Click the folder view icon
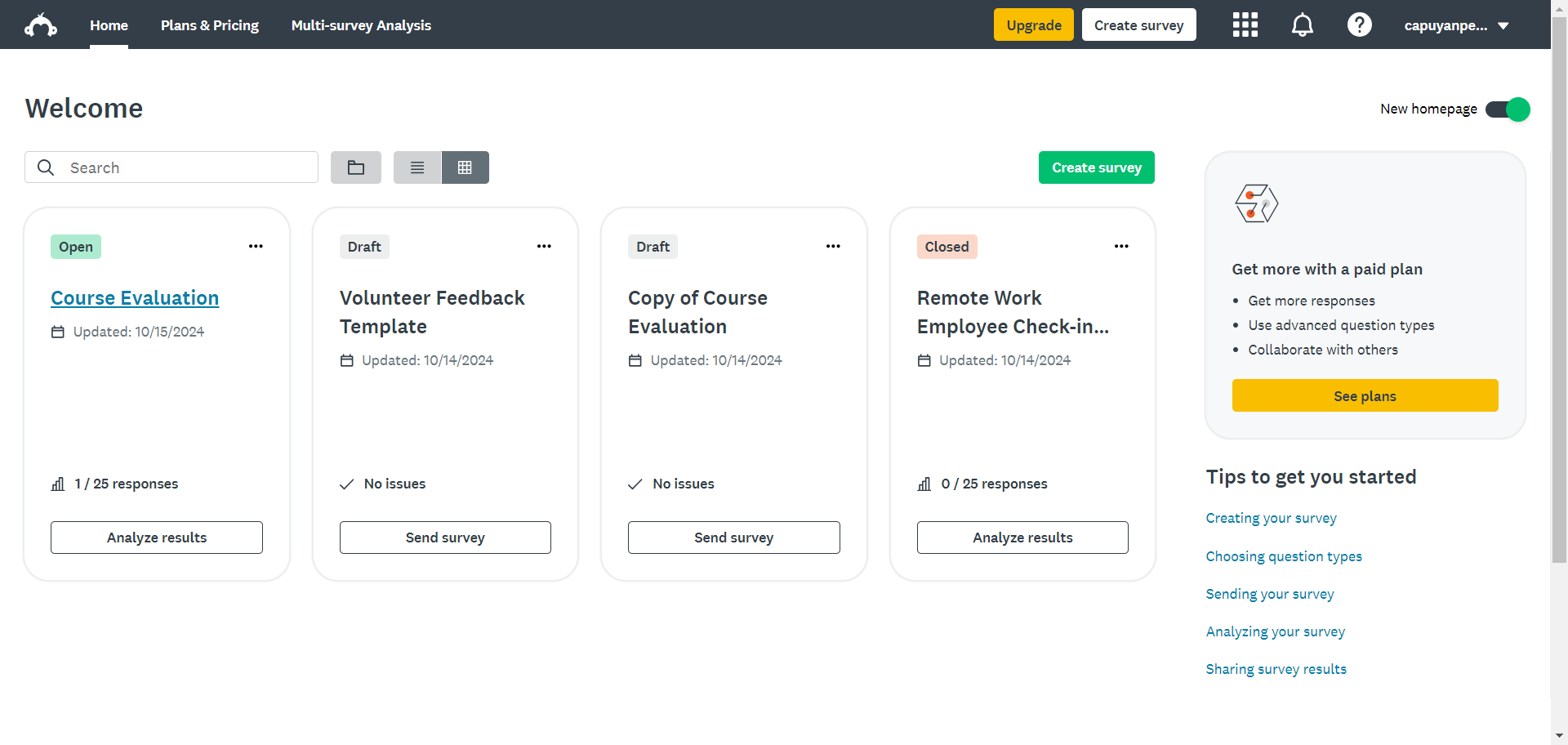Viewport: 1568px width, 745px height. (356, 167)
